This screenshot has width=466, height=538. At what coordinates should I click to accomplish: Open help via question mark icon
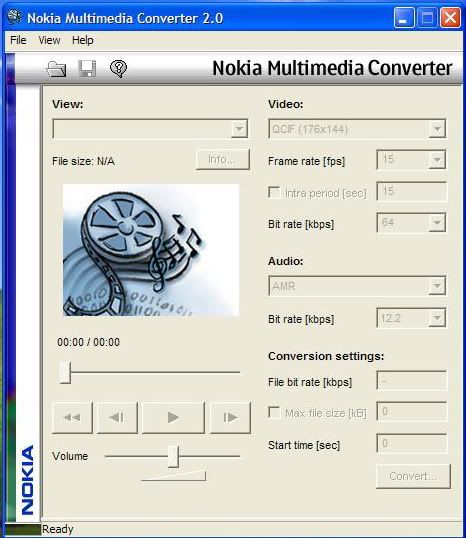[118, 69]
